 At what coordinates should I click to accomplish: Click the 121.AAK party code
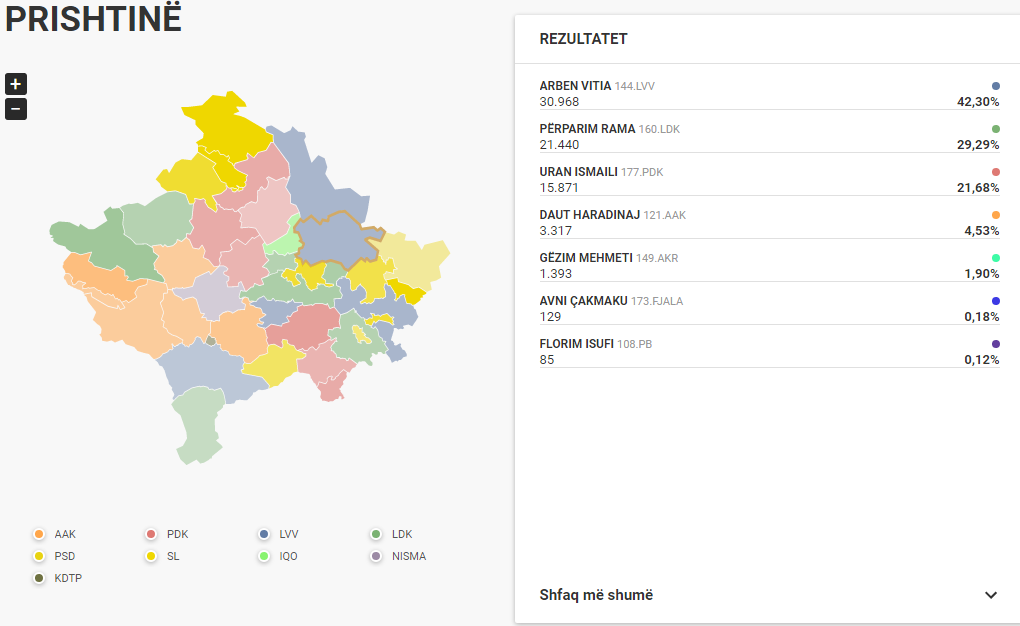point(664,215)
